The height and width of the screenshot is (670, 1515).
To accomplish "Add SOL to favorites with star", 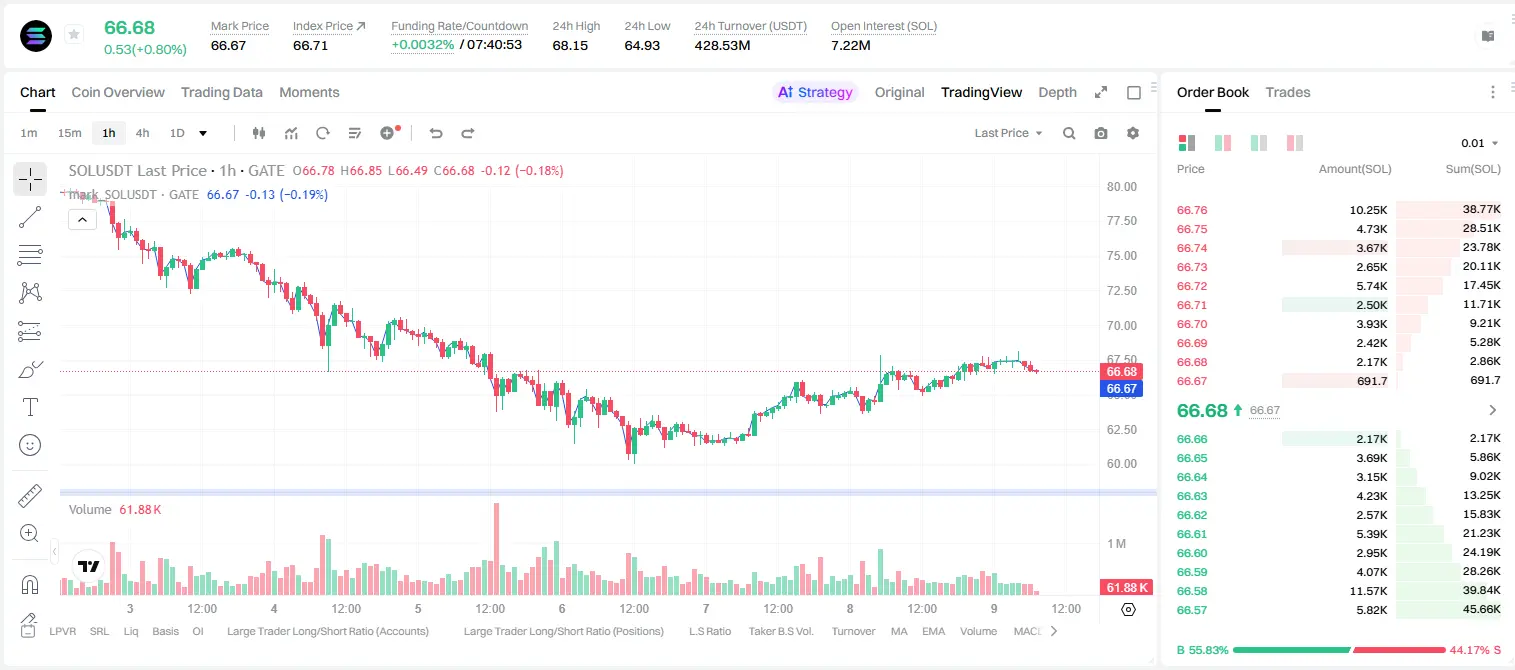I will pyautogui.click(x=74, y=35).
